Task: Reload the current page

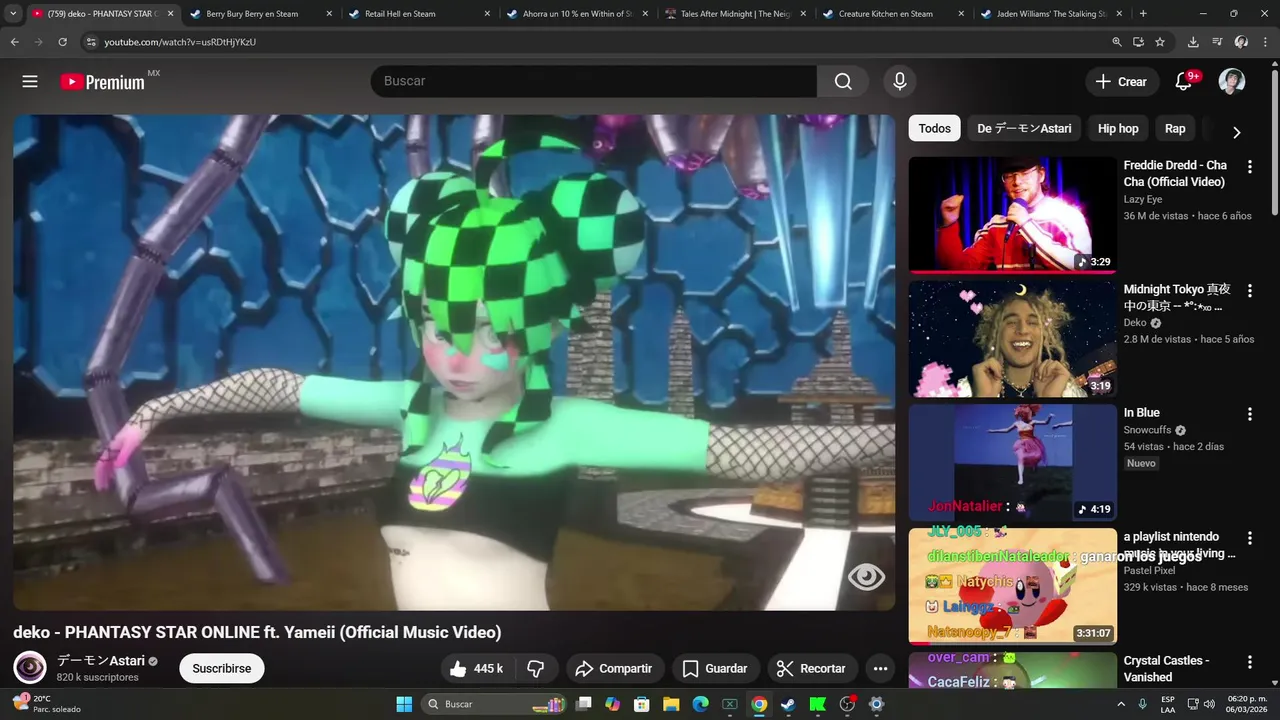Action: pyautogui.click(x=62, y=42)
